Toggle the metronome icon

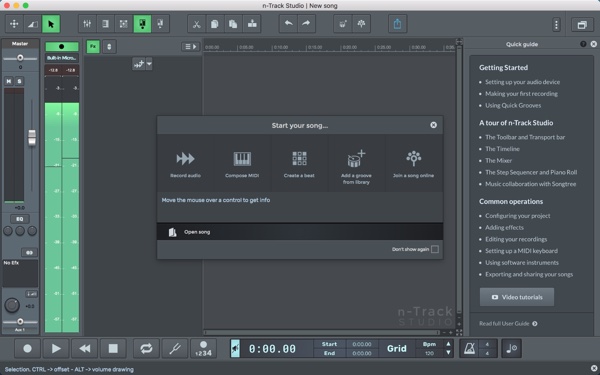point(469,348)
